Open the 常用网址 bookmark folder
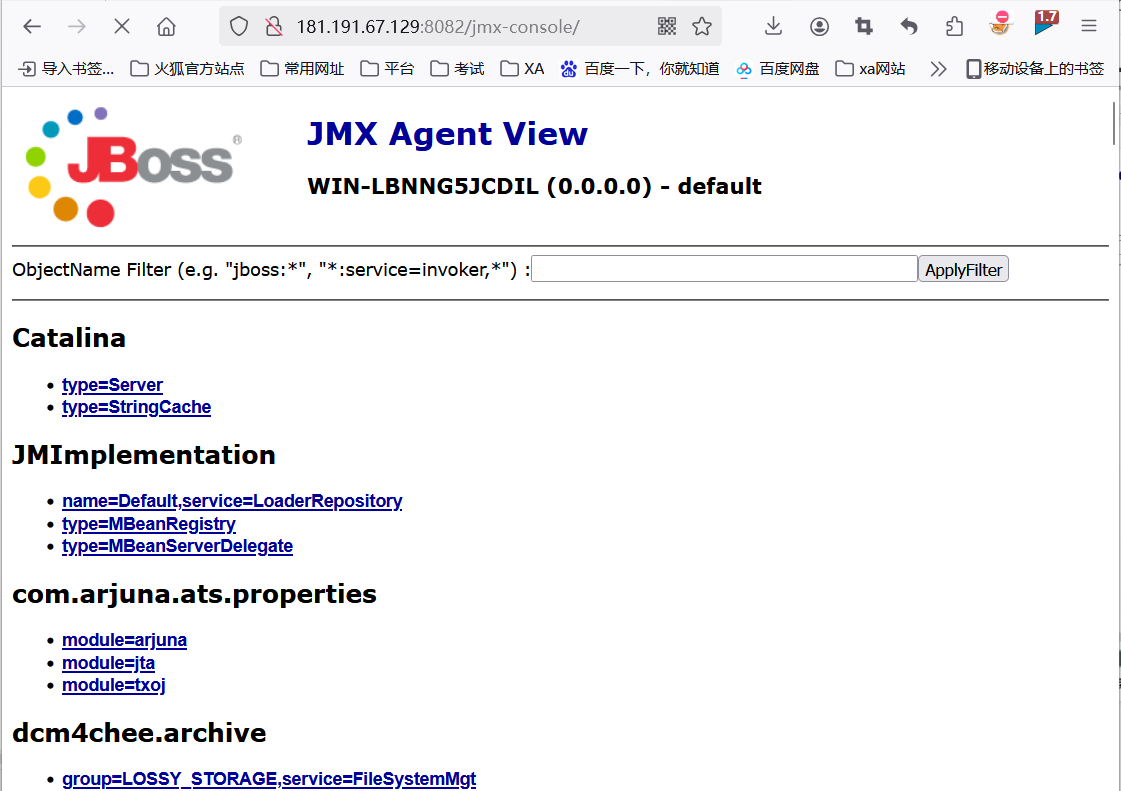 [x=302, y=69]
